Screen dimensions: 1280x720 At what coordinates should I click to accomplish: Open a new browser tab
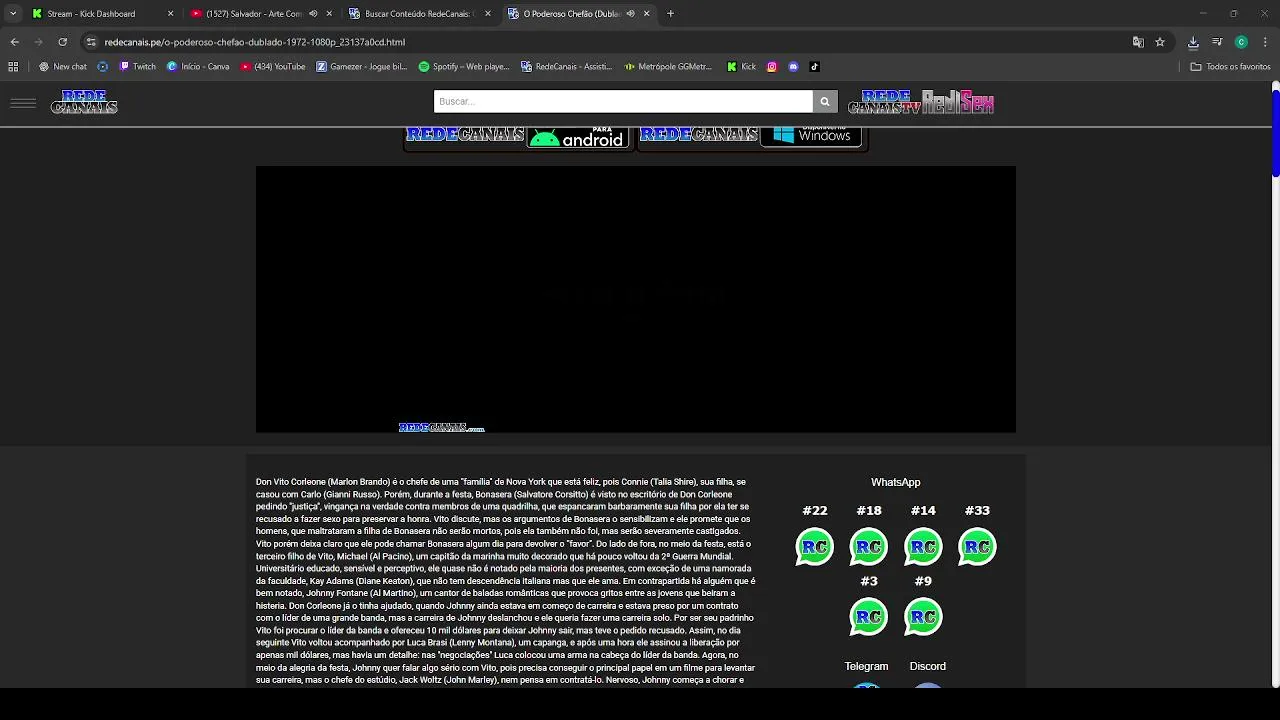coord(670,14)
